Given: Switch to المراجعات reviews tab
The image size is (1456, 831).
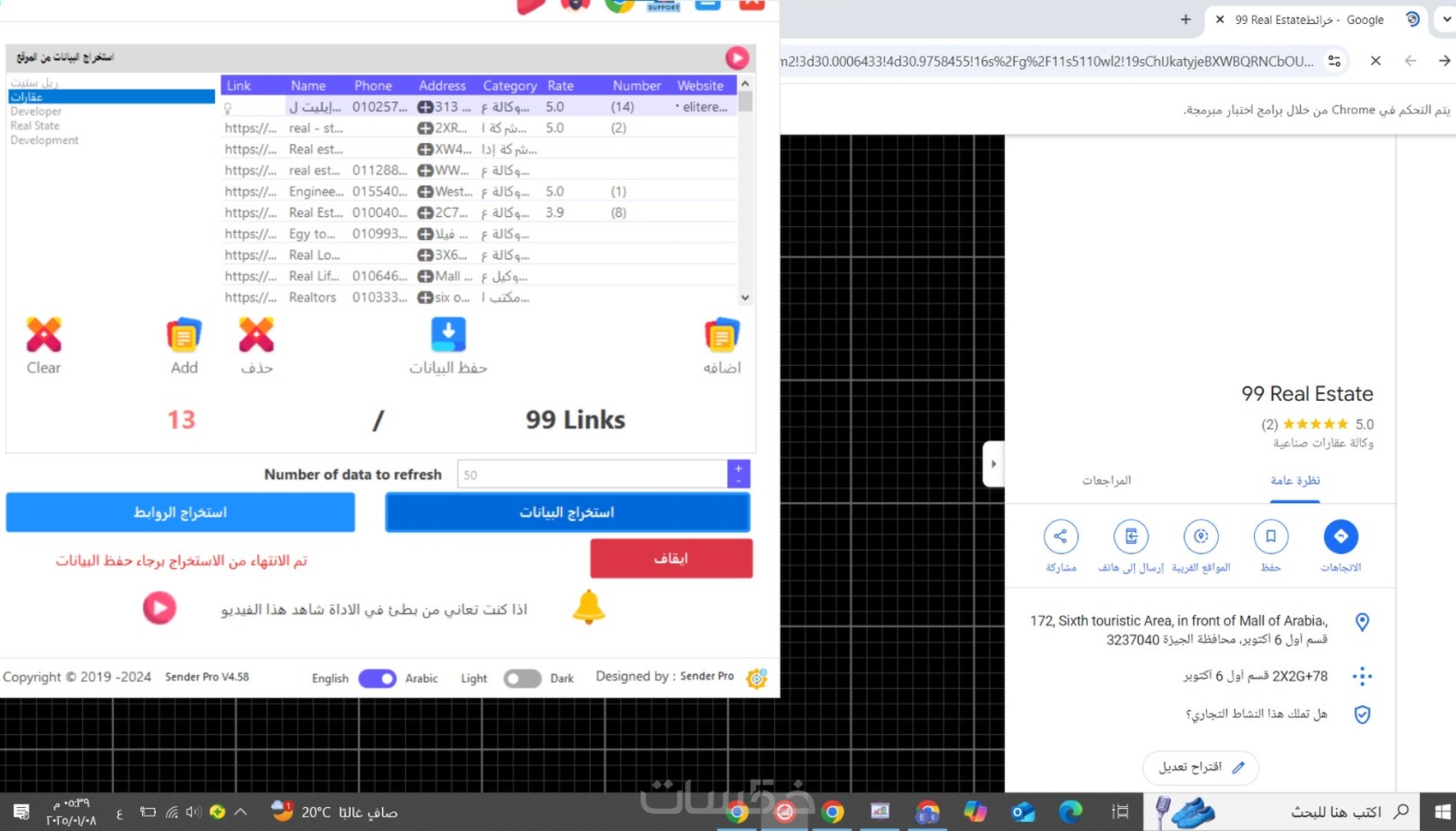Looking at the screenshot, I should pos(1107,481).
